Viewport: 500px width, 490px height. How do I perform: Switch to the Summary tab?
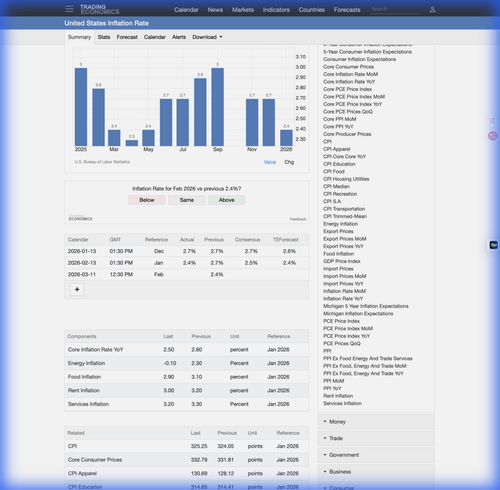click(79, 37)
